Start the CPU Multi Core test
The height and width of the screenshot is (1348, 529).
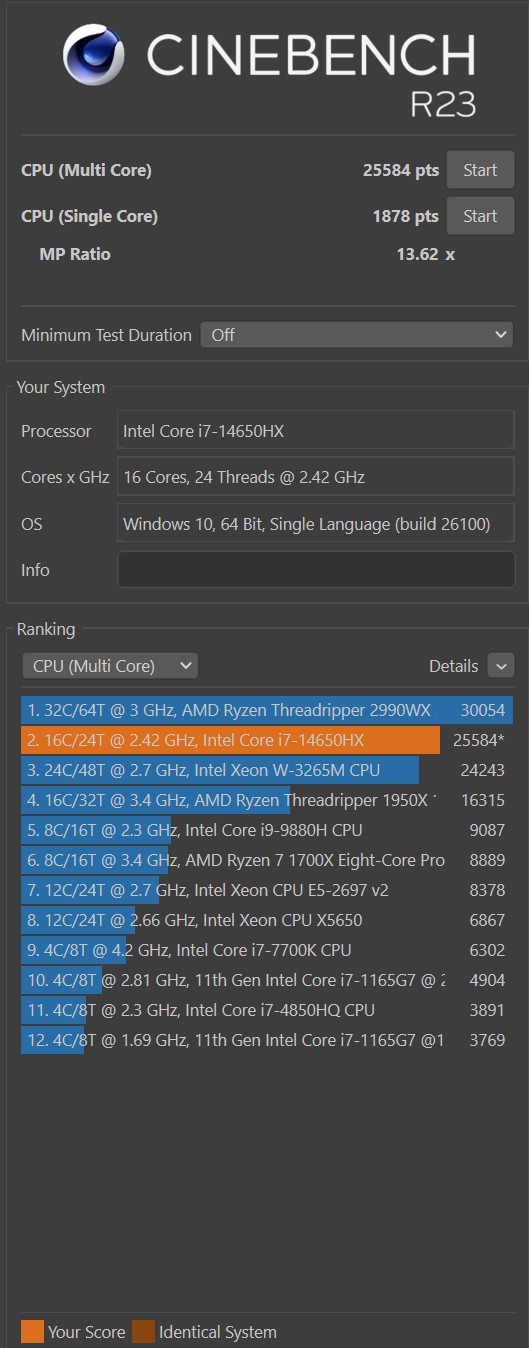[x=480, y=170]
